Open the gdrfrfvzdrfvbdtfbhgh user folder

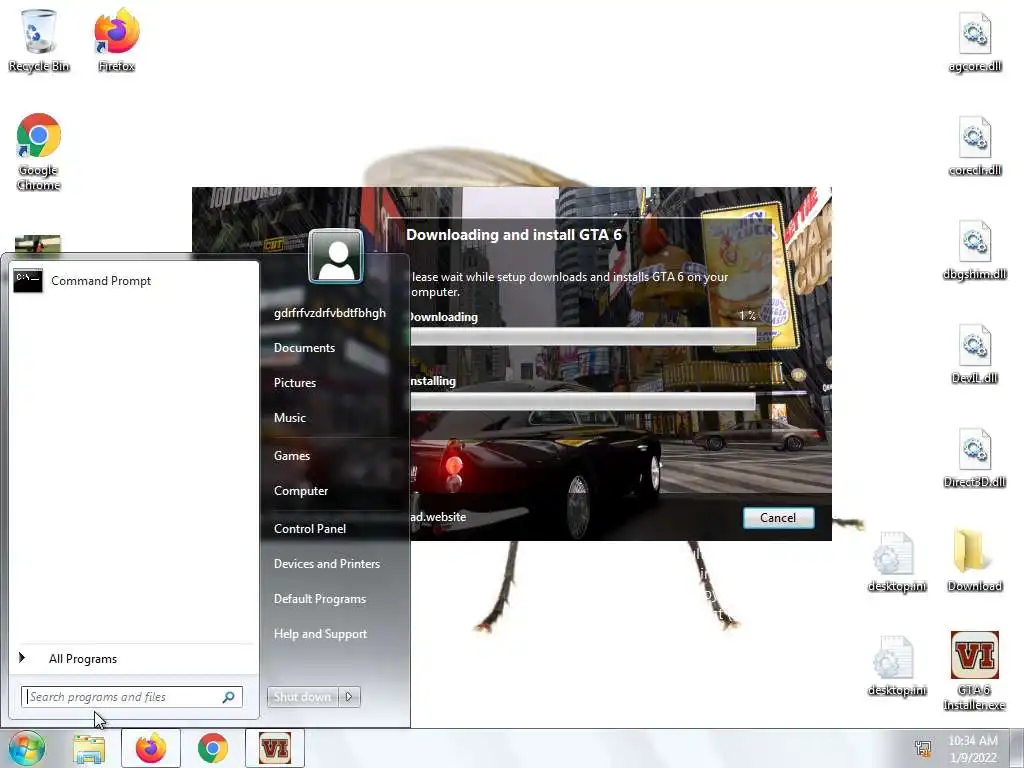(x=329, y=313)
